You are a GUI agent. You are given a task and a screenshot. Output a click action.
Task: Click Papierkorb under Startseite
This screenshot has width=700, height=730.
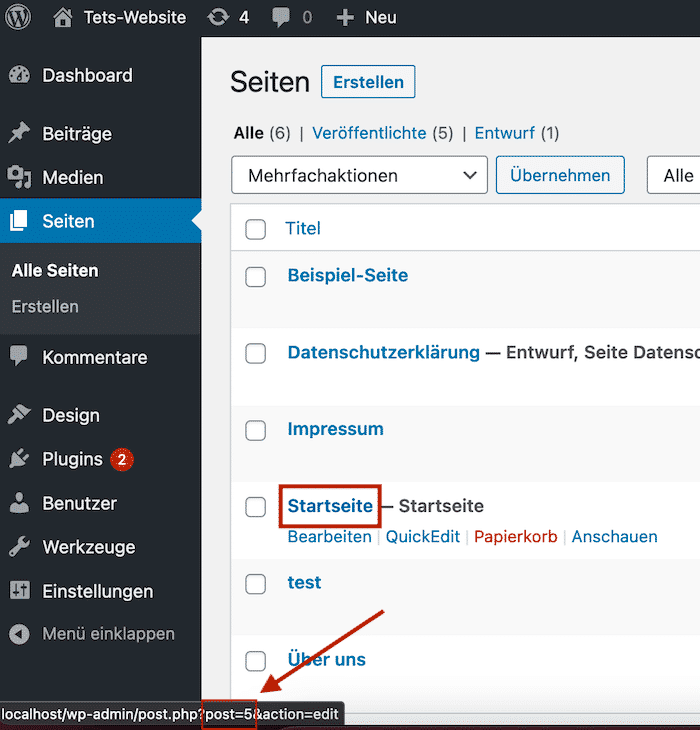coord(516,536)
